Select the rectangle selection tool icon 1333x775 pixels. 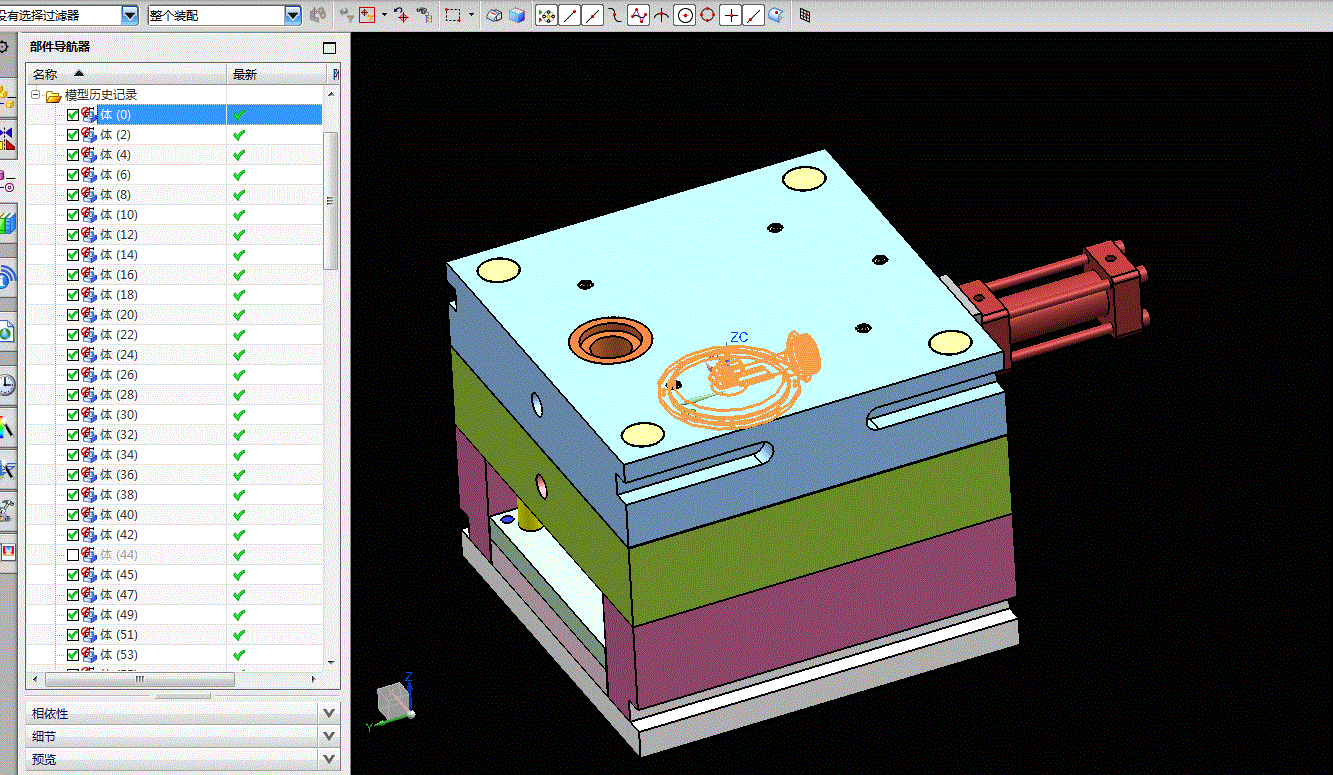pos(453,15)
